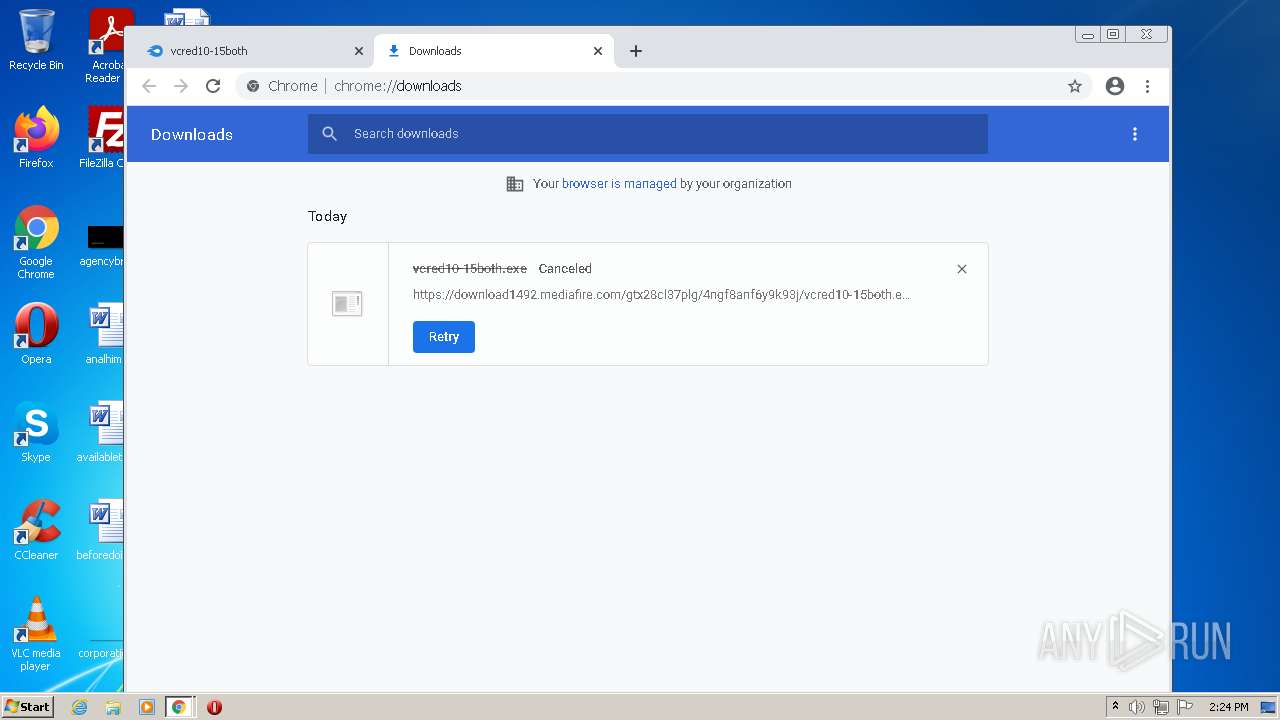Open the Acrobat Reader desktop shortcut

[106, 46]
